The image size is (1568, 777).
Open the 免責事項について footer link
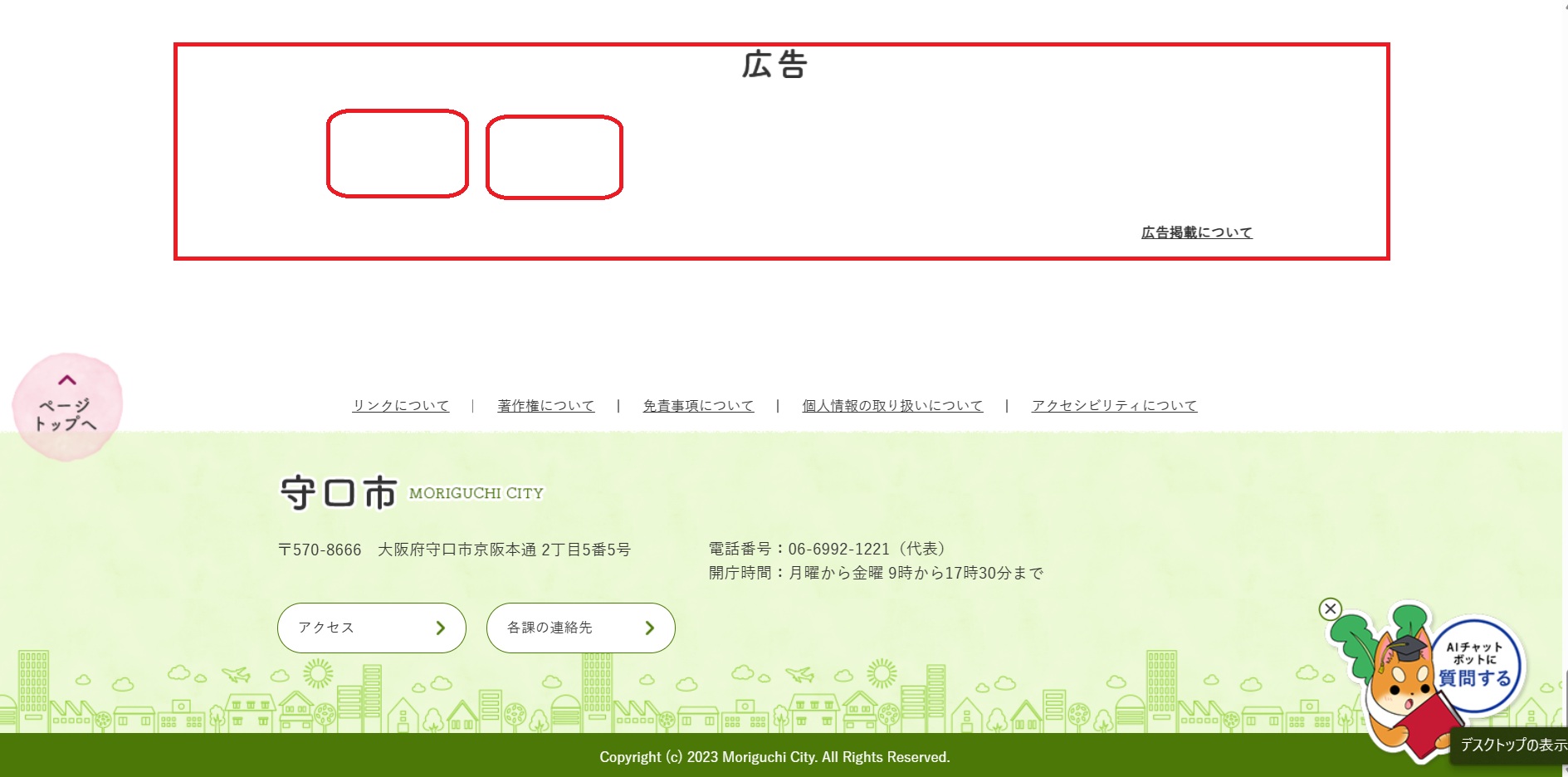698,406
